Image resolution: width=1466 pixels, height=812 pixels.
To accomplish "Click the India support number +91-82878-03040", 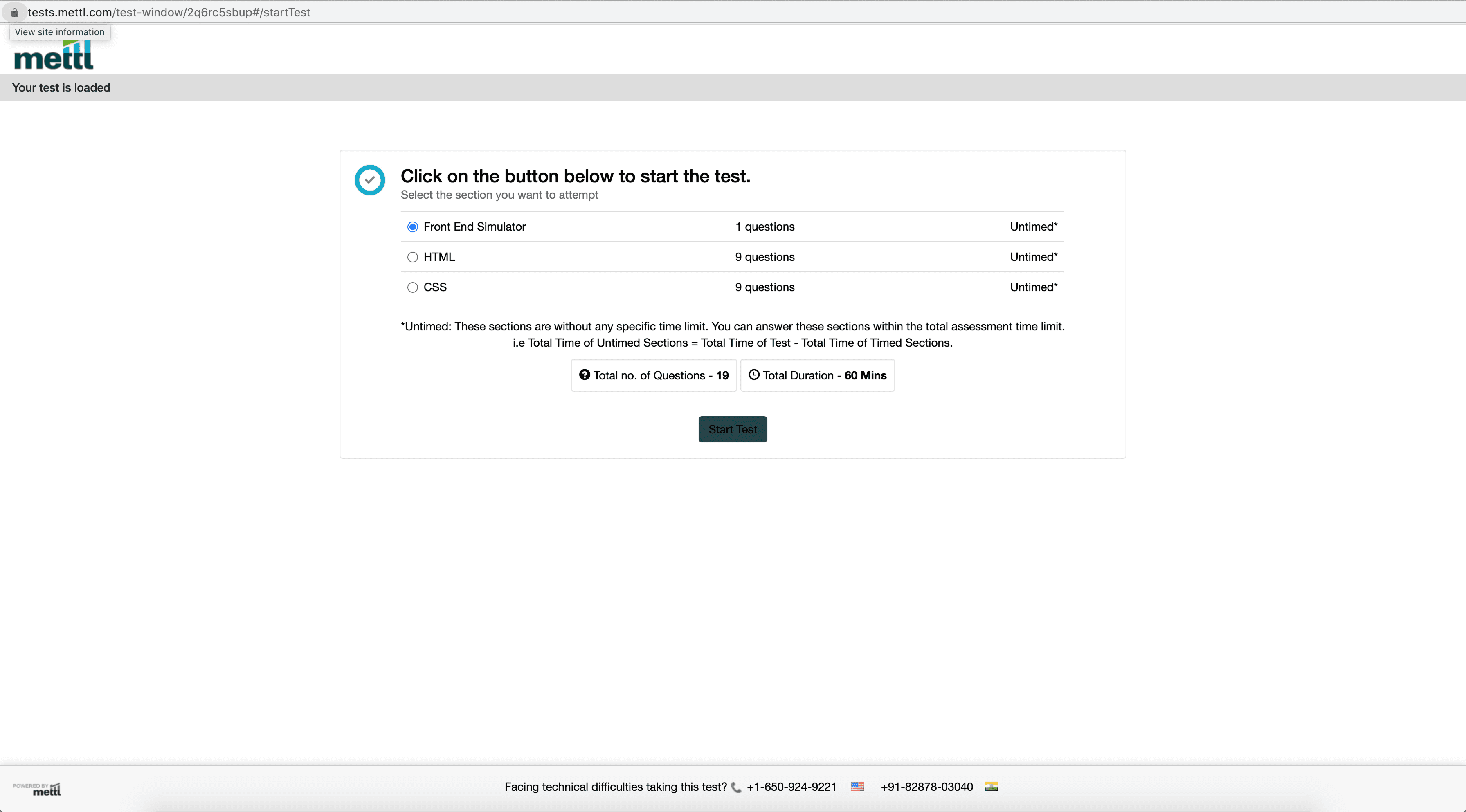I will (x=926, y=787).
